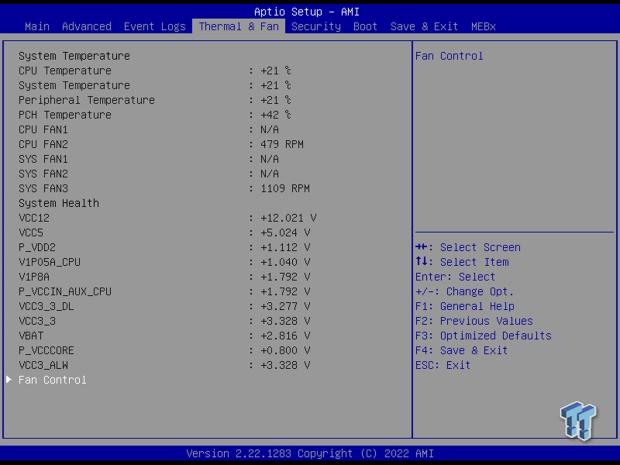Click the F4: Save & Exit hint
Screen dimensions: 620x465
(x=461, y=350)
